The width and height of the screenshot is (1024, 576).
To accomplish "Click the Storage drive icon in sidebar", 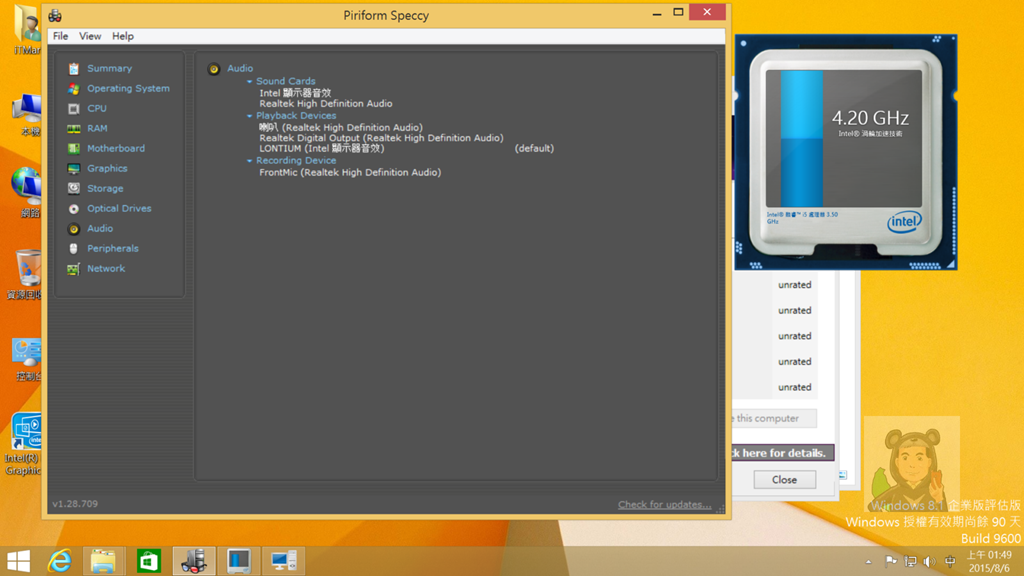I will tap(74, 188).
